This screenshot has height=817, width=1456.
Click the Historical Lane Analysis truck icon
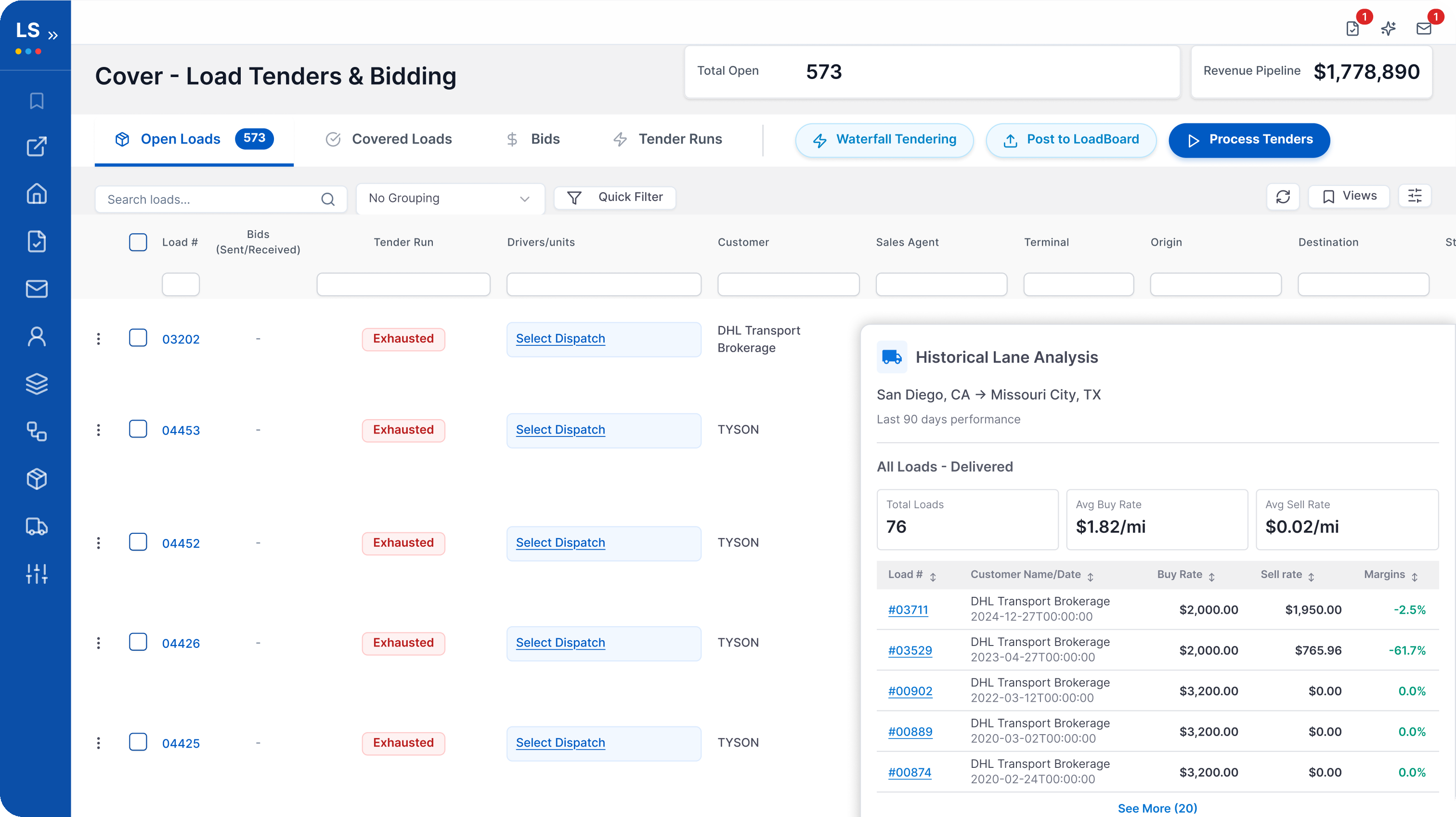pos(891,357)
